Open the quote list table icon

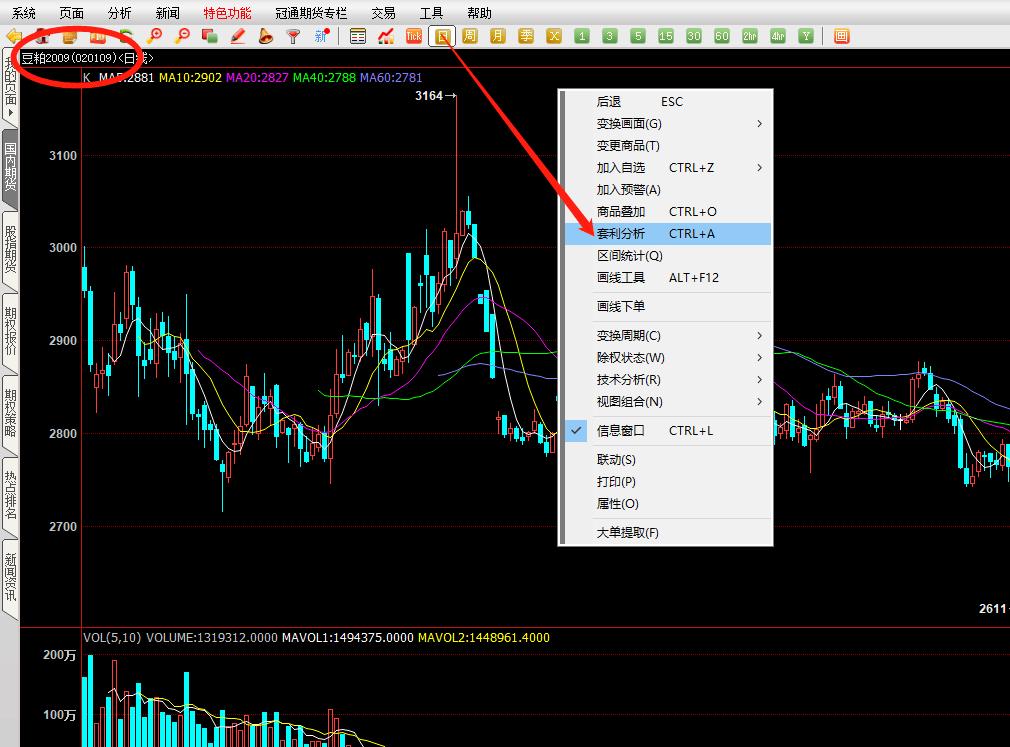[x=358, y=36]
